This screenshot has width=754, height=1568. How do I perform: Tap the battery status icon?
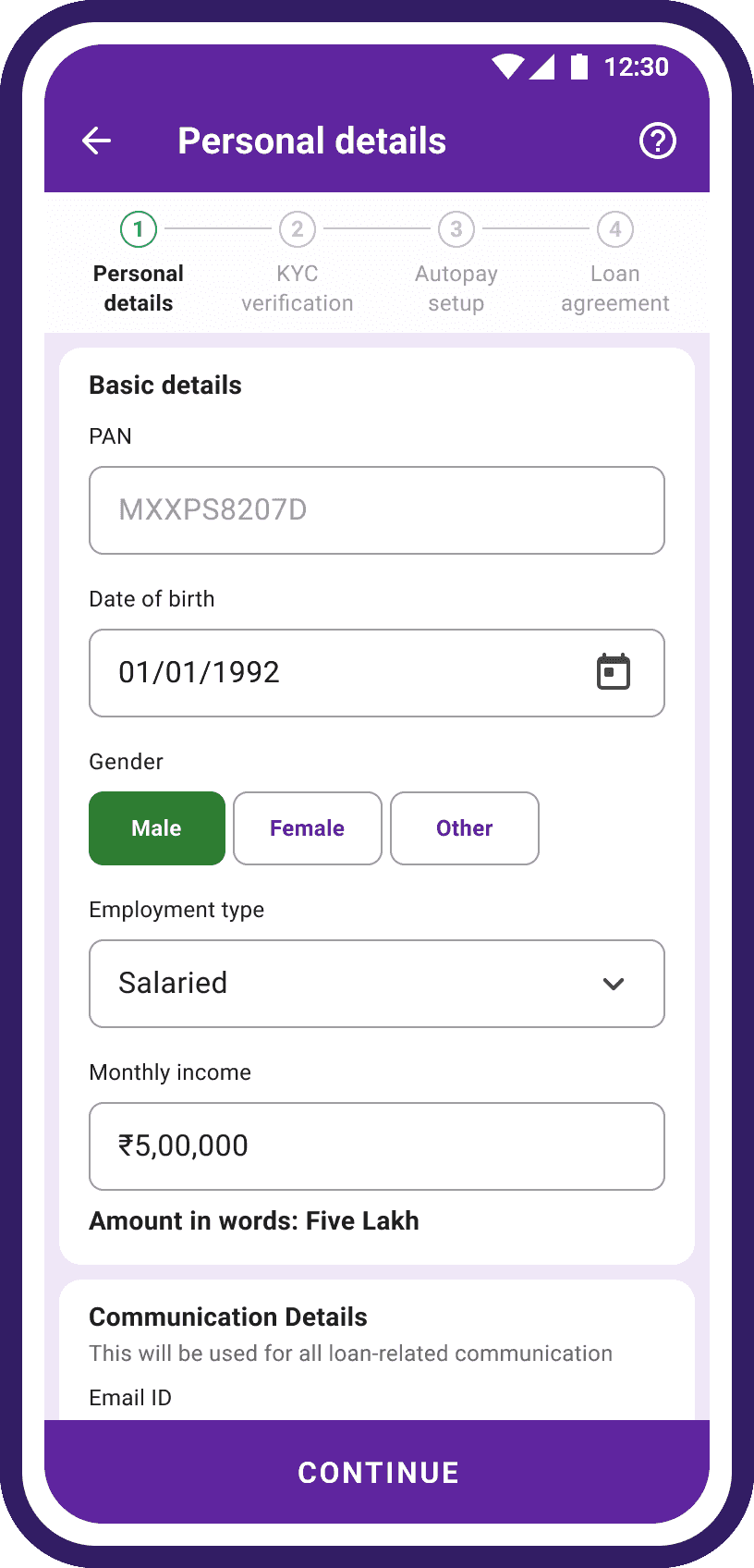click(x=579, y=67)
